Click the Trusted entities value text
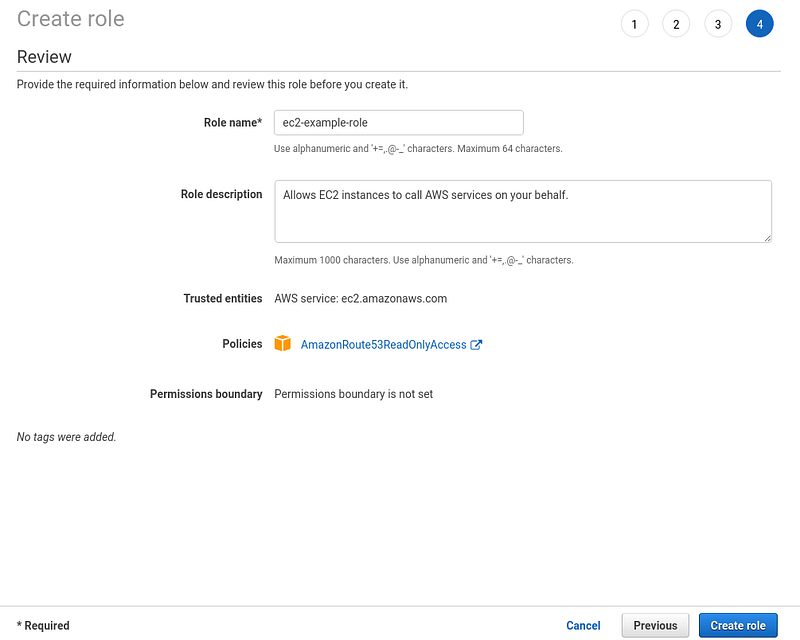Image resolution: width=800 pixels, height=640 pixels. [361, 299]
